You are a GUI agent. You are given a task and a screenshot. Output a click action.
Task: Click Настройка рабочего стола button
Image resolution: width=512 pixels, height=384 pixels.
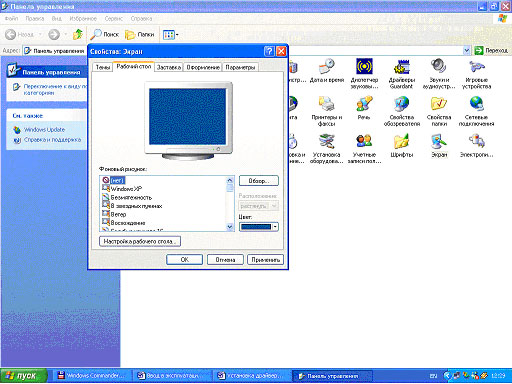140,241
